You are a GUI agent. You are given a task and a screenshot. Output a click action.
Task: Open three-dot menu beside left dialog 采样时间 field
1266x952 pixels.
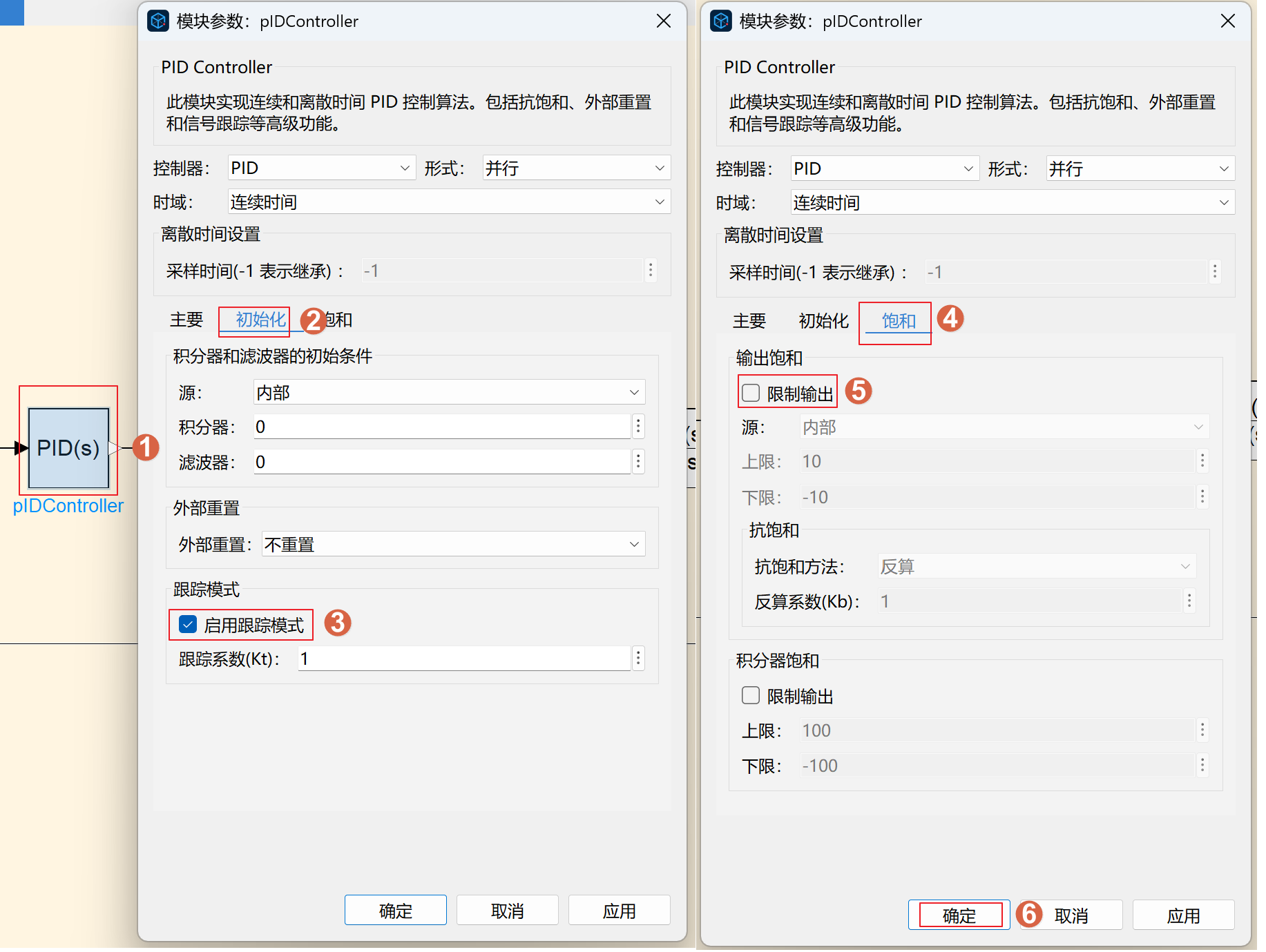point(650,271)
